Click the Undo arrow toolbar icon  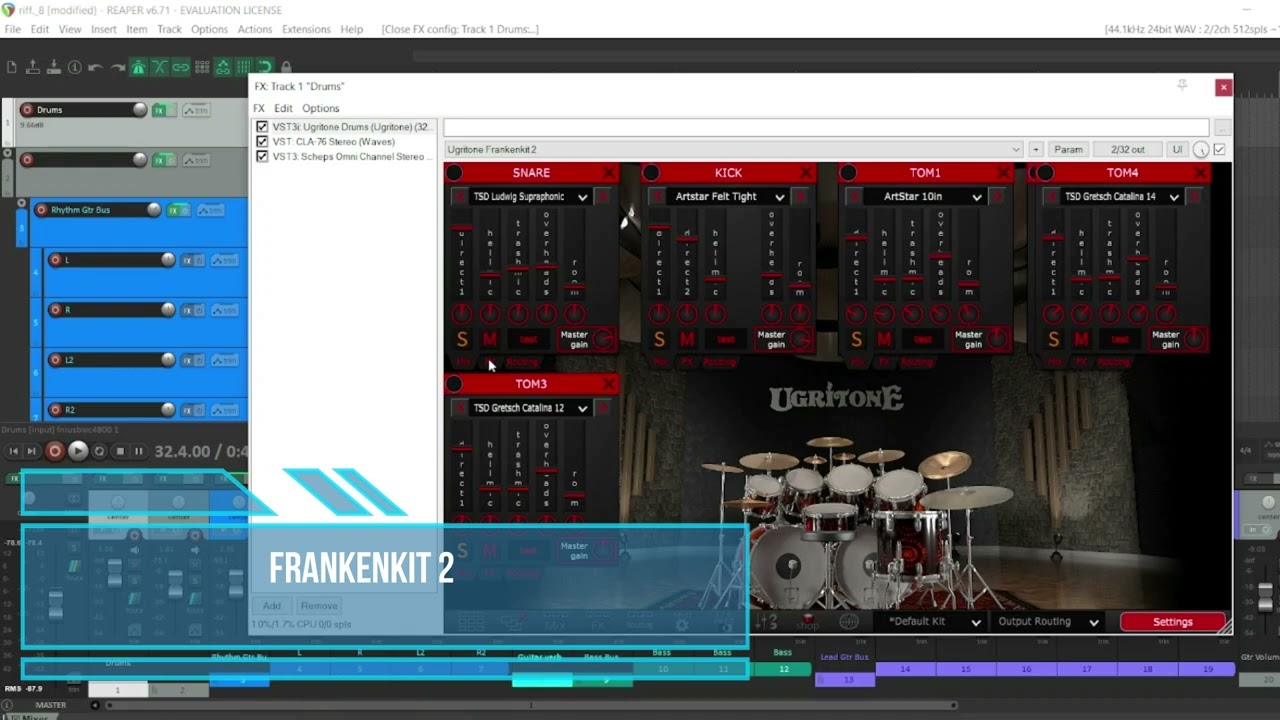(95, 67)
